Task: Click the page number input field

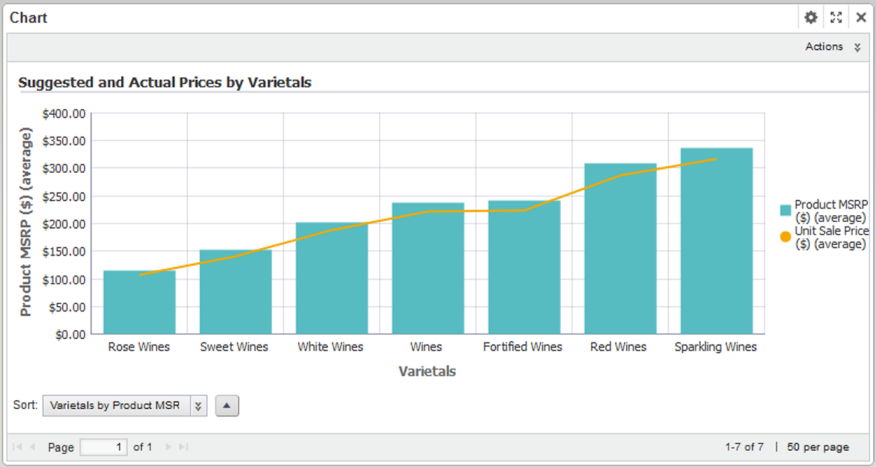Action: 103,447
